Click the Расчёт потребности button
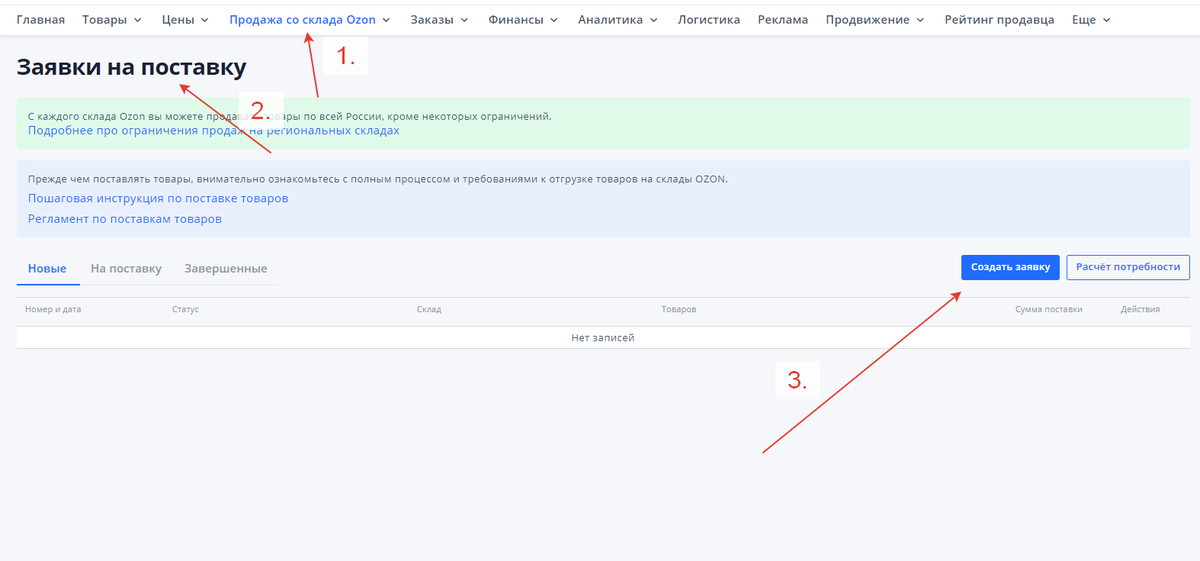 tap(1128, 267)
